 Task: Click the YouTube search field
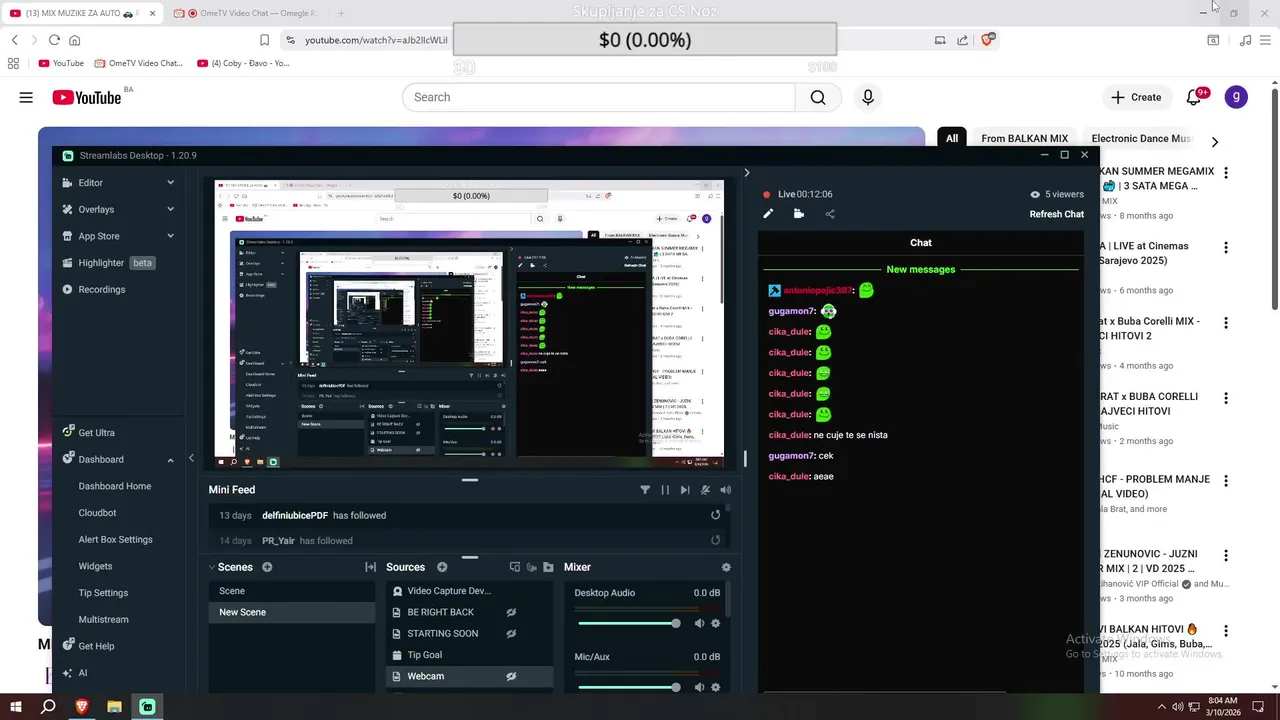pyautogui.click(x=598, y=97)
